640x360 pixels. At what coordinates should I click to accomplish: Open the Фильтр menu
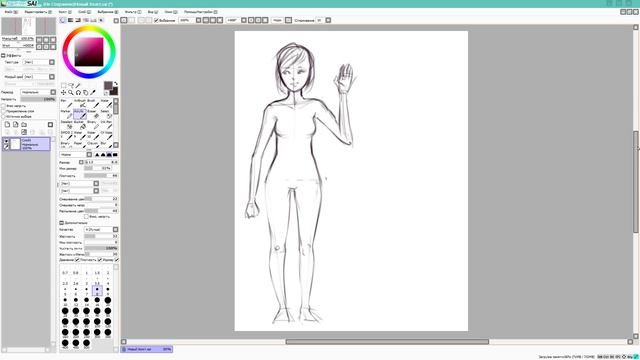click(x=133, y=12)
